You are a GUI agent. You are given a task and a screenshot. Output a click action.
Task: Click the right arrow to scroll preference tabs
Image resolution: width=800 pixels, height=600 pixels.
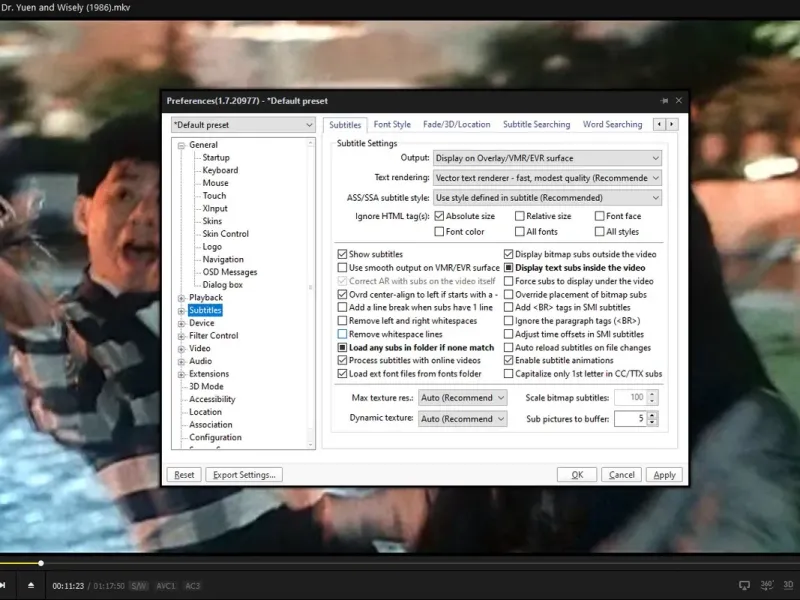click(x=672, y=124)
